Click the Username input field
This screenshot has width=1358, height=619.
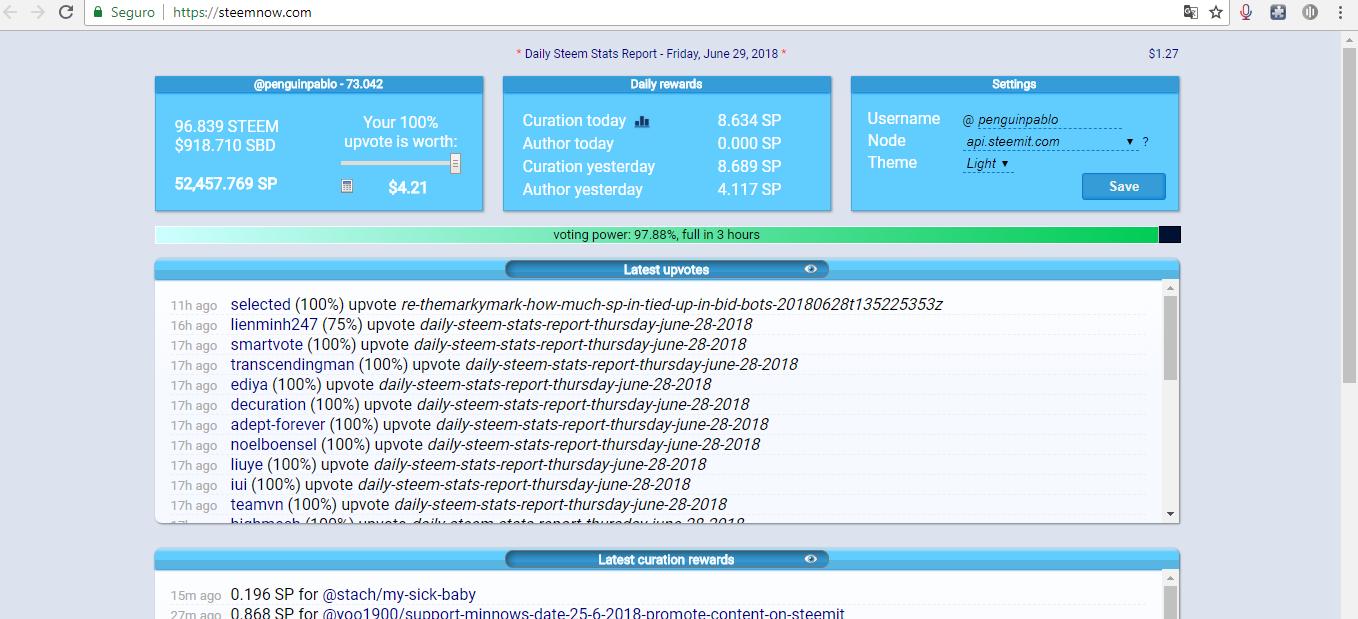pos(1049,120)
